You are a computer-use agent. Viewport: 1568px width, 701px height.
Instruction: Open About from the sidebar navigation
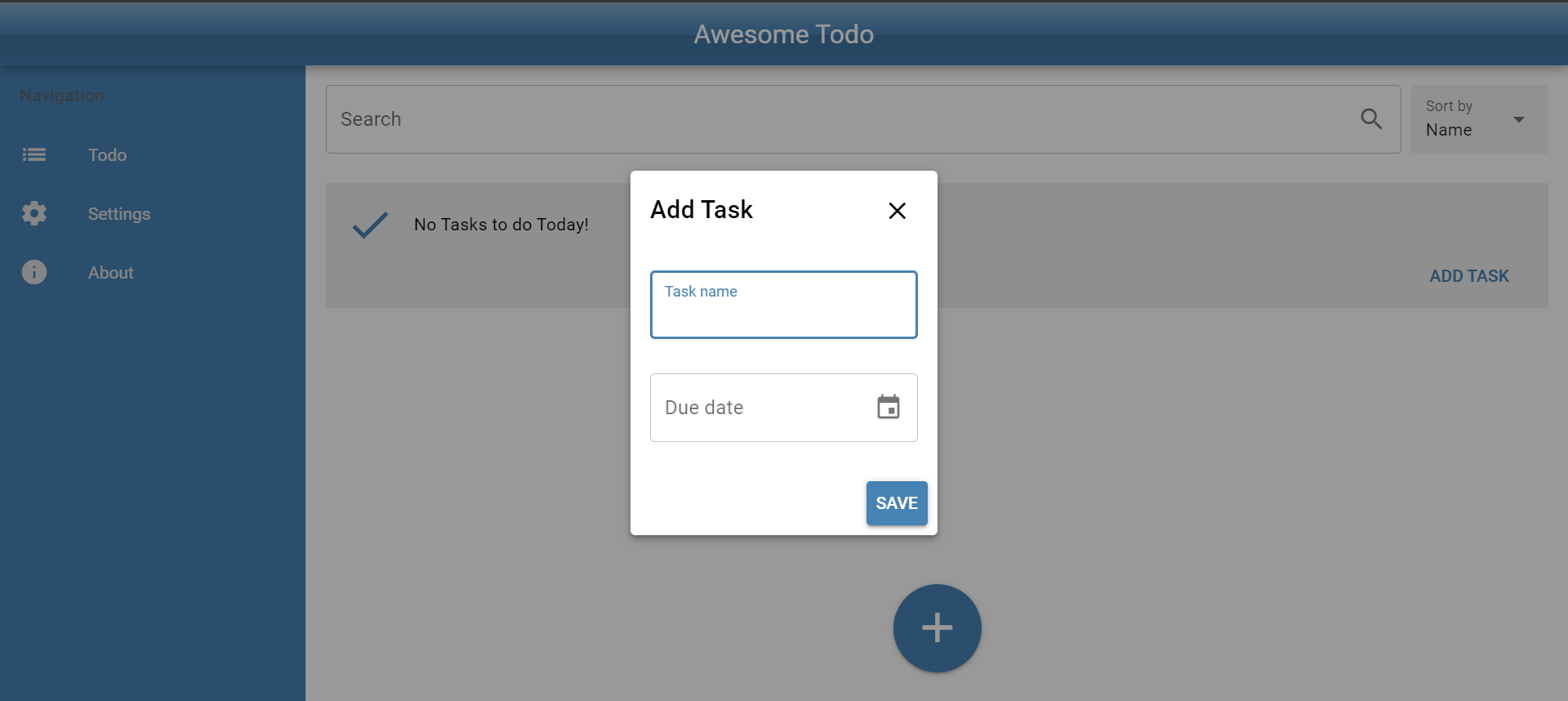point(110,272)
